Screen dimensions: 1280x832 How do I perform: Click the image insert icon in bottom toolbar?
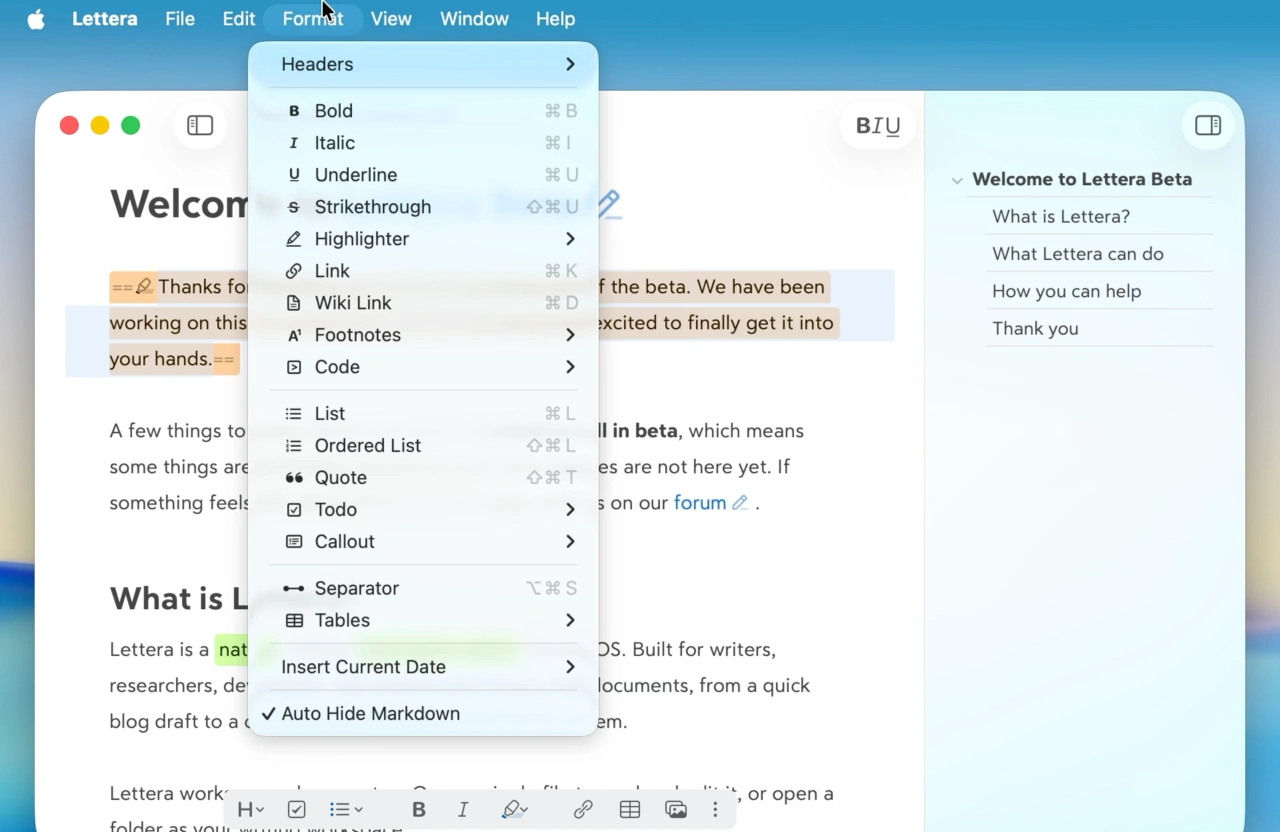point(676,809)
